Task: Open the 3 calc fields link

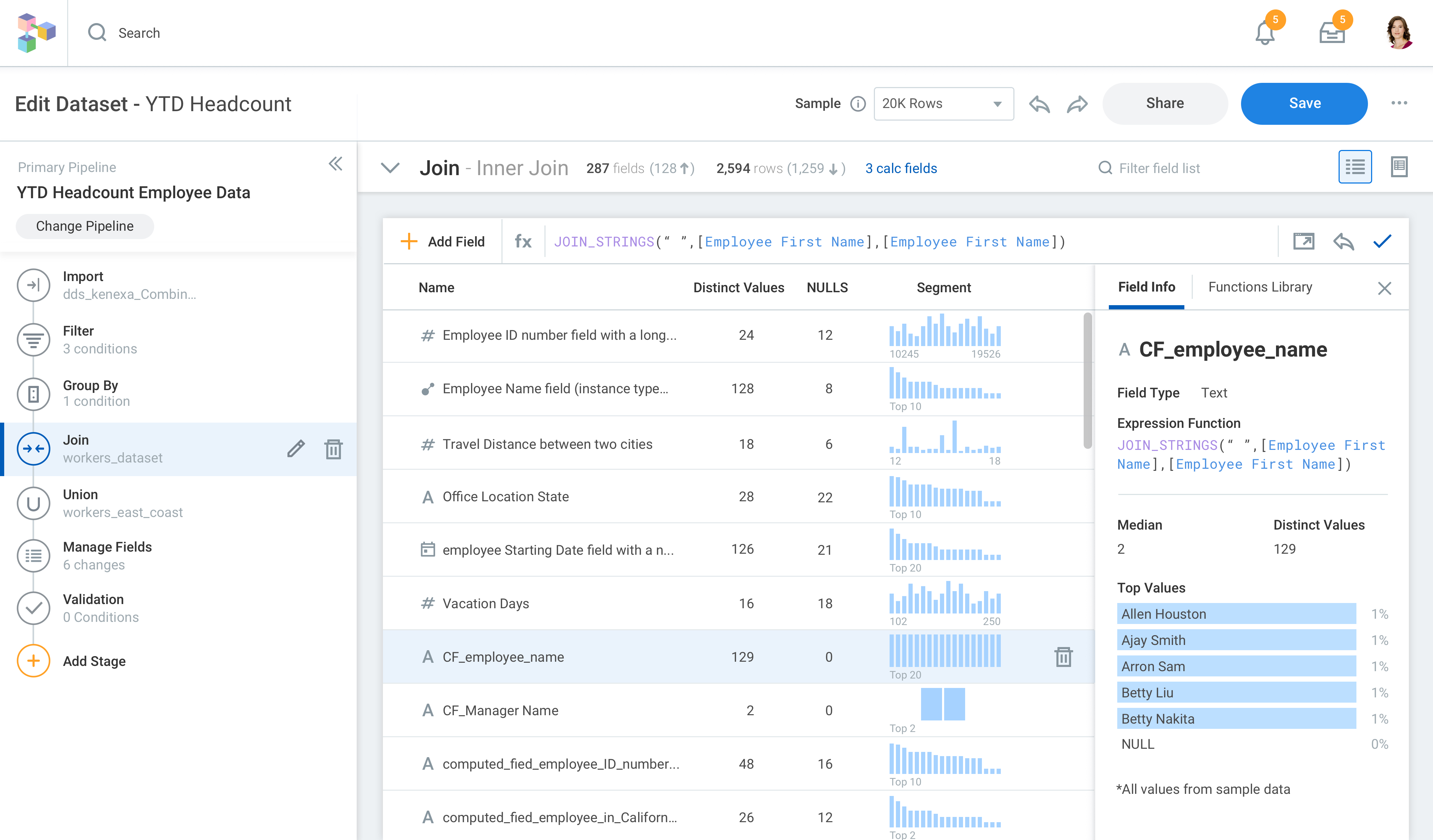Action: [x=901, y=168]
